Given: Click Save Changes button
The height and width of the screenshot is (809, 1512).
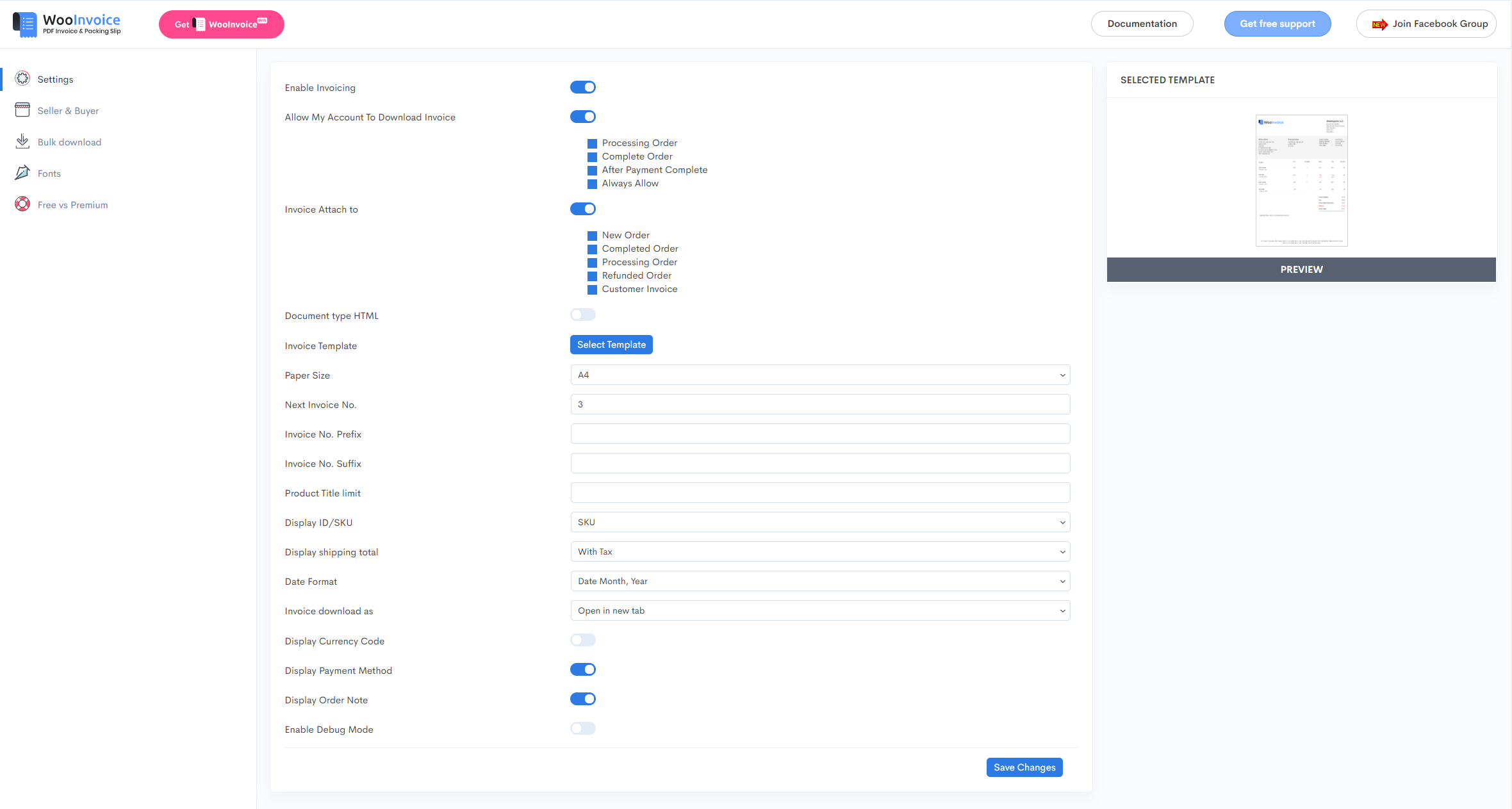Looking at the screenshot, I should (x=1025, y=767).
